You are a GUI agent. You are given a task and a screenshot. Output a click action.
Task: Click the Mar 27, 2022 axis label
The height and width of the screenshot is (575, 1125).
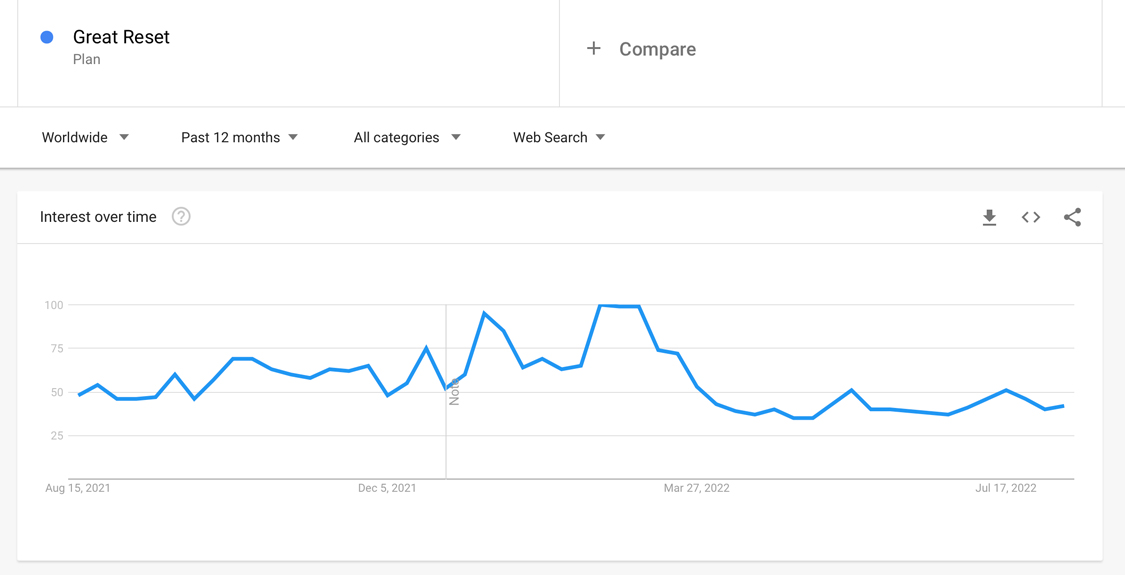click(x=696, y=488)
